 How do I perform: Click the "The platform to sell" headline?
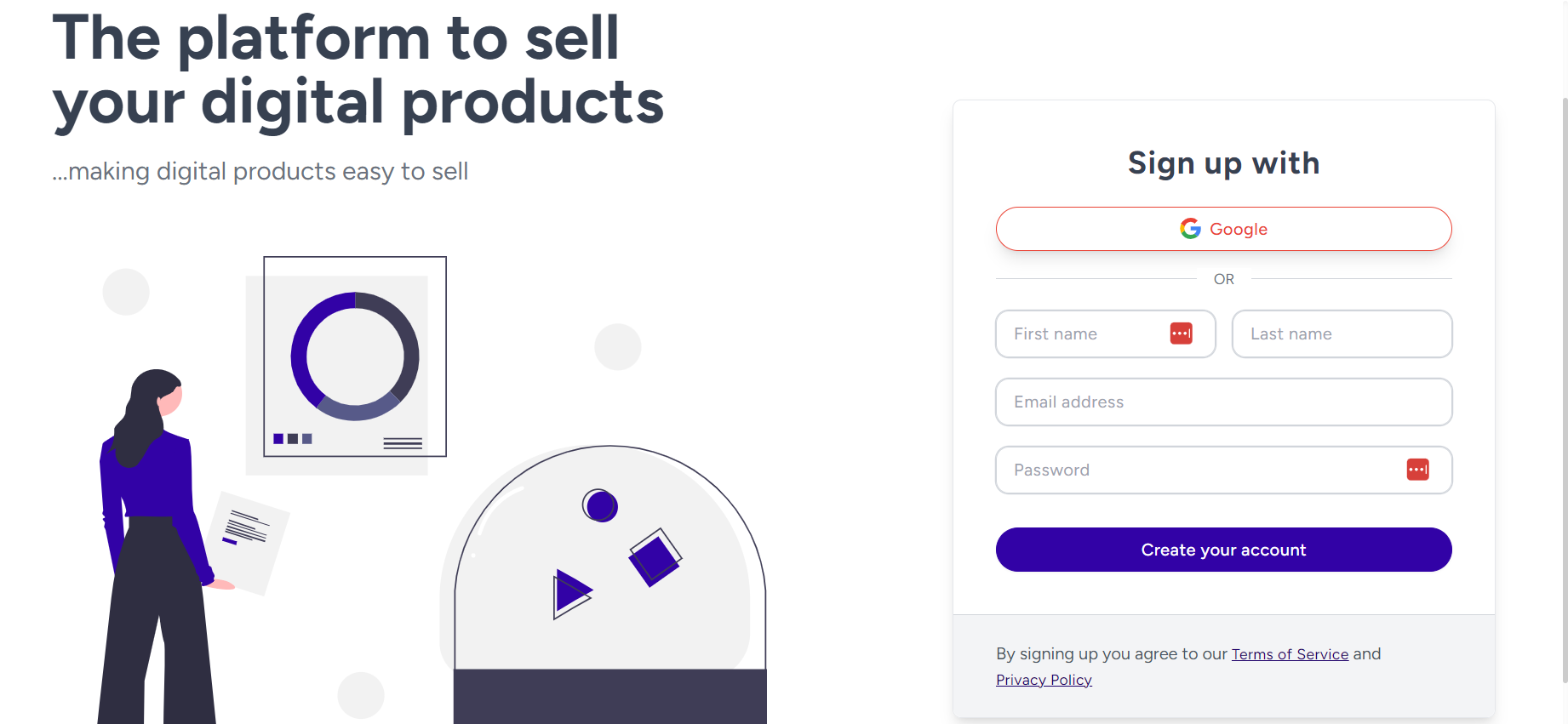pos(336,40)
